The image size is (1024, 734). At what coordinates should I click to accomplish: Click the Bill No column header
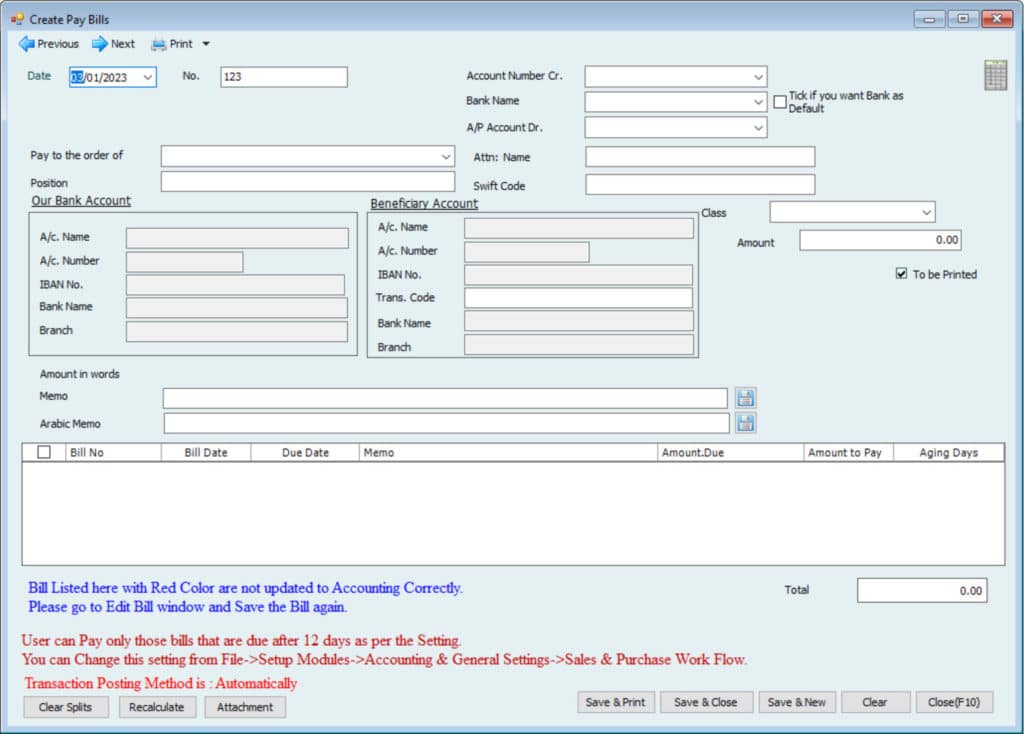pyautogui.click(x=113, y=453)
